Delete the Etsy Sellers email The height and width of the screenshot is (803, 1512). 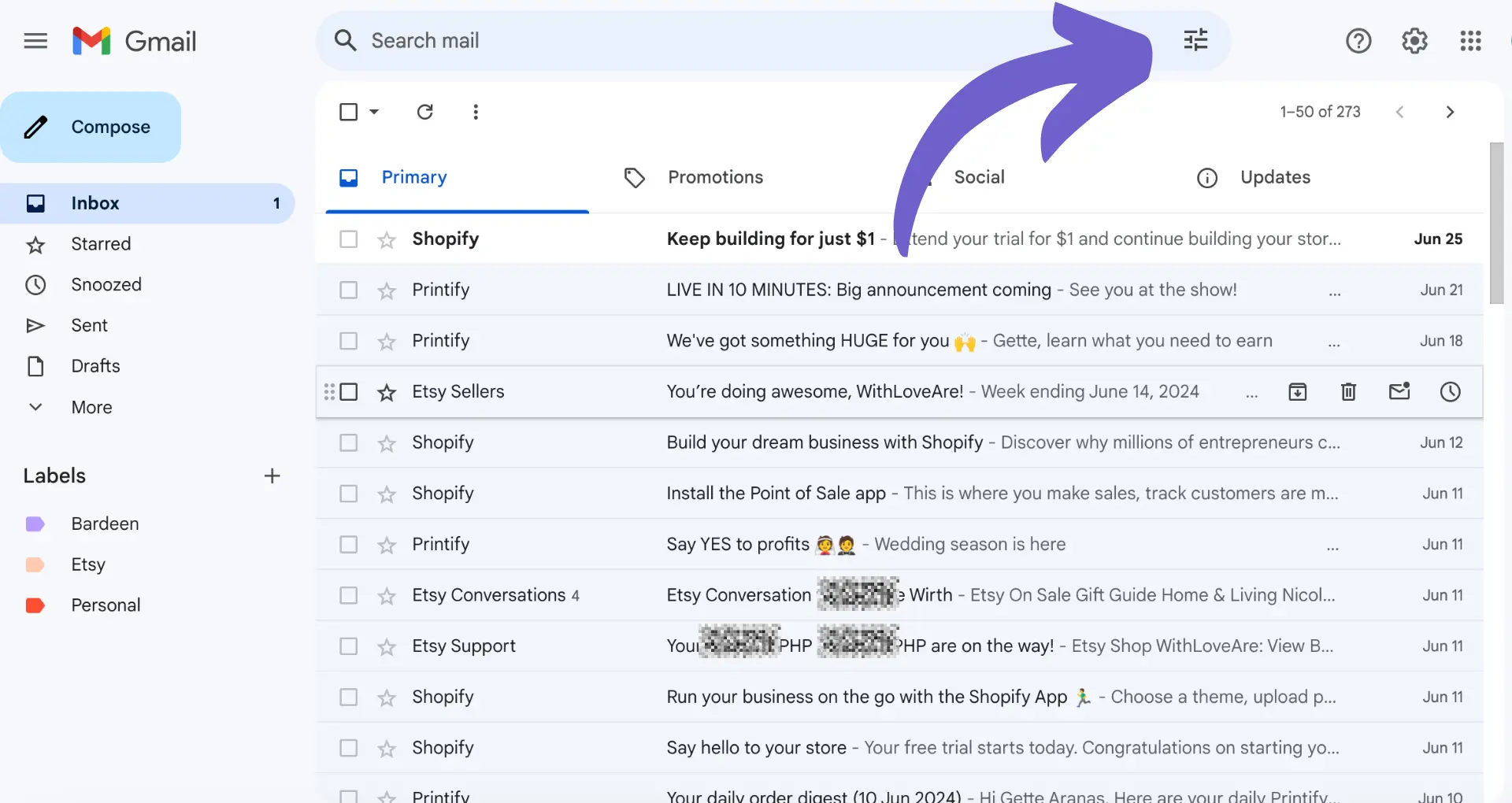point(1348,391)
